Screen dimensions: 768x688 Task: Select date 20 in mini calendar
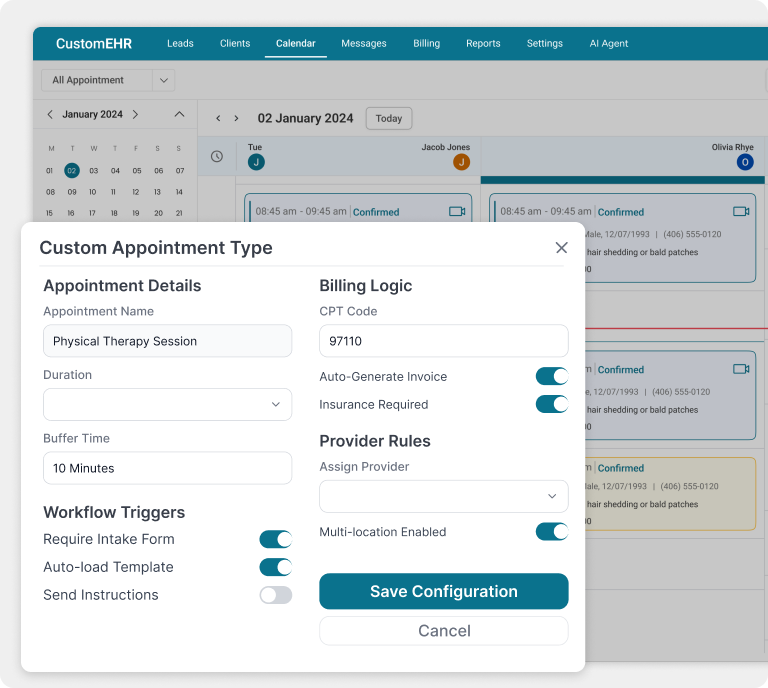point(158,213)
